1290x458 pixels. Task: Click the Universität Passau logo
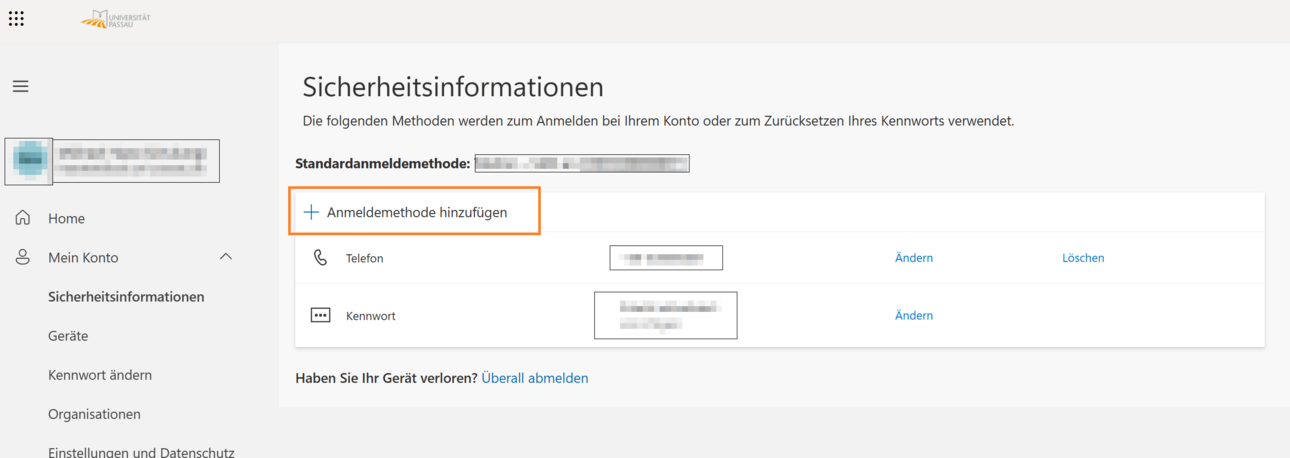pos(115,18)
